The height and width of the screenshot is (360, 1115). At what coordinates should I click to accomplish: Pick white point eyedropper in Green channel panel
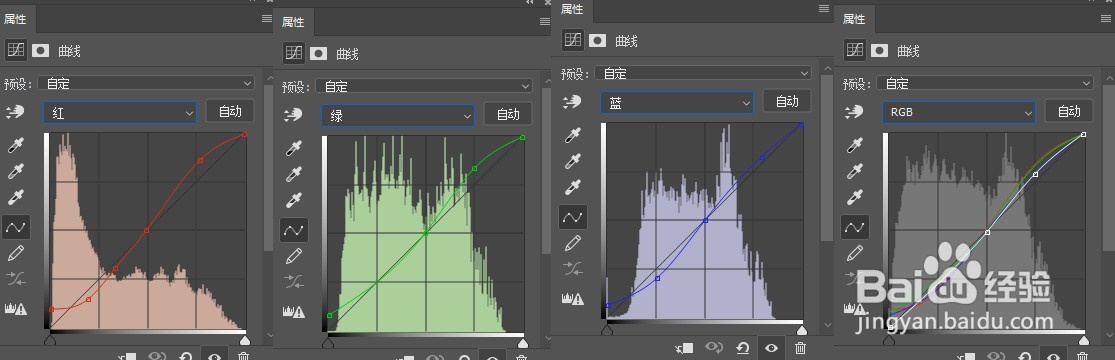294,200
